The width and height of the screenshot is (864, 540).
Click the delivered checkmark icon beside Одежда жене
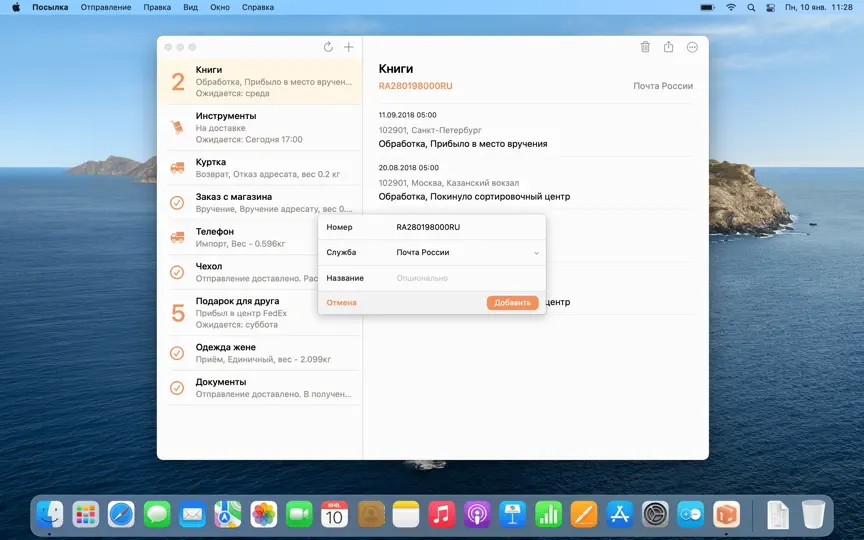pos(177,353)
